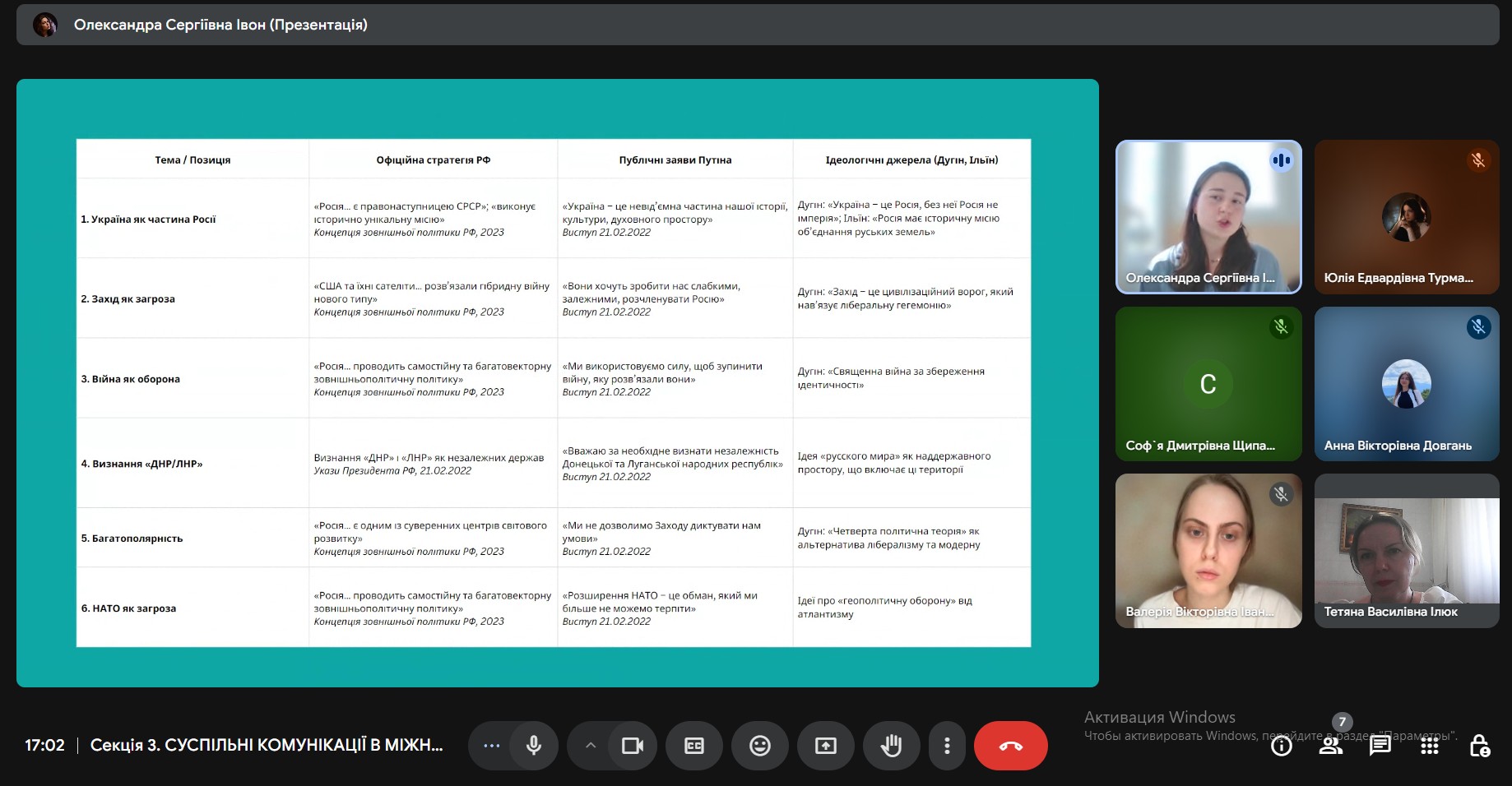Show the participants list

pyautogui.click(x=1330, y=747)
